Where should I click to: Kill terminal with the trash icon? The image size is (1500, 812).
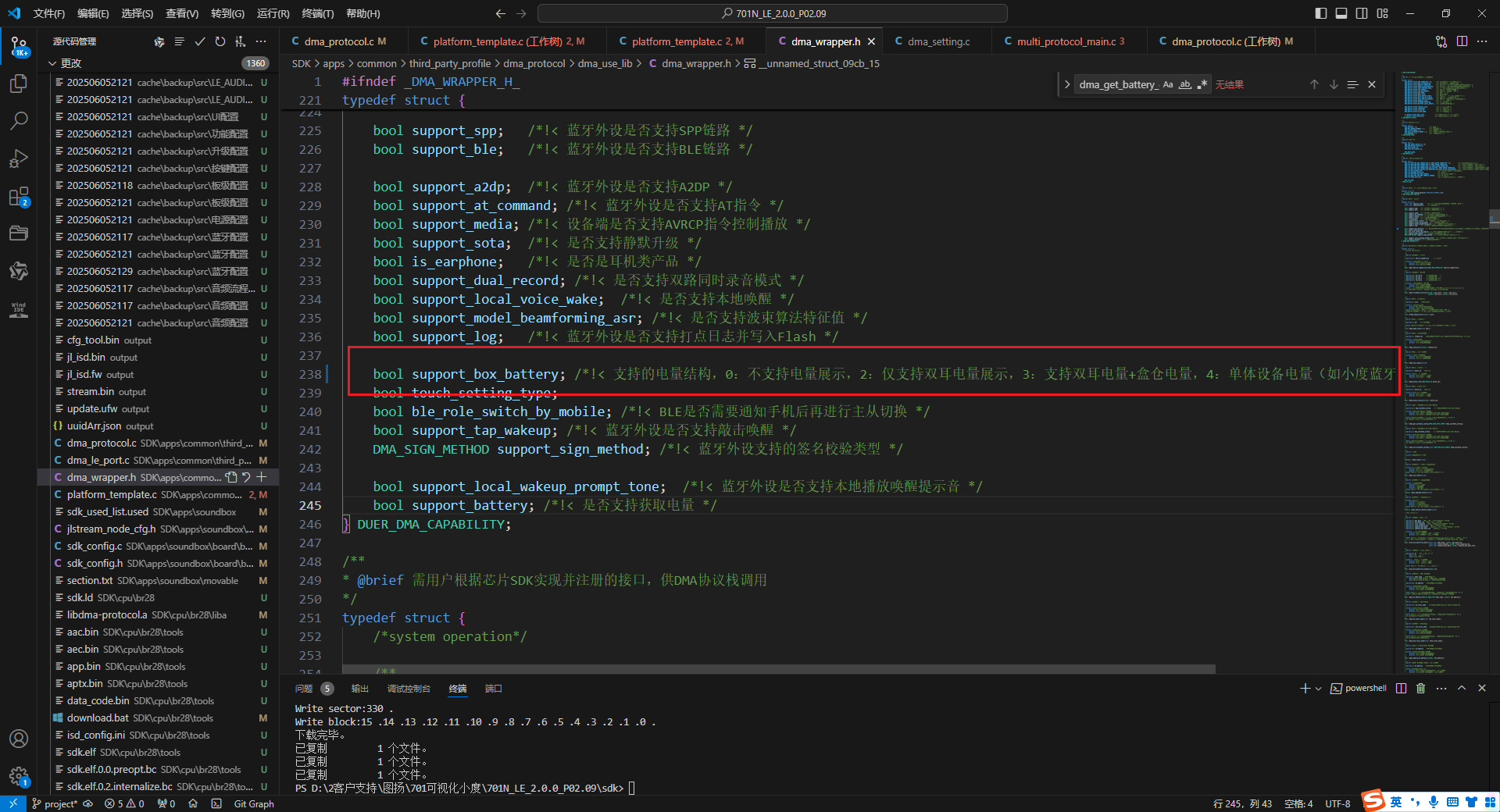pos(1420,688)
